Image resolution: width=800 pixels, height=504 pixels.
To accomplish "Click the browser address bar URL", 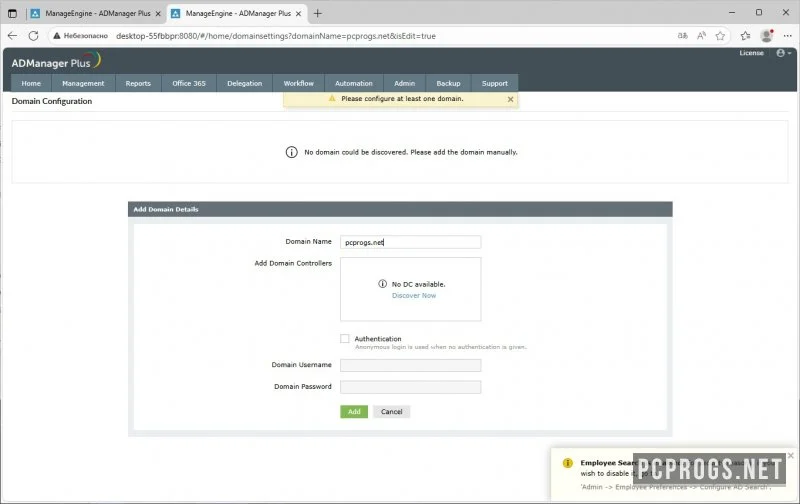I will click(276, 36).
